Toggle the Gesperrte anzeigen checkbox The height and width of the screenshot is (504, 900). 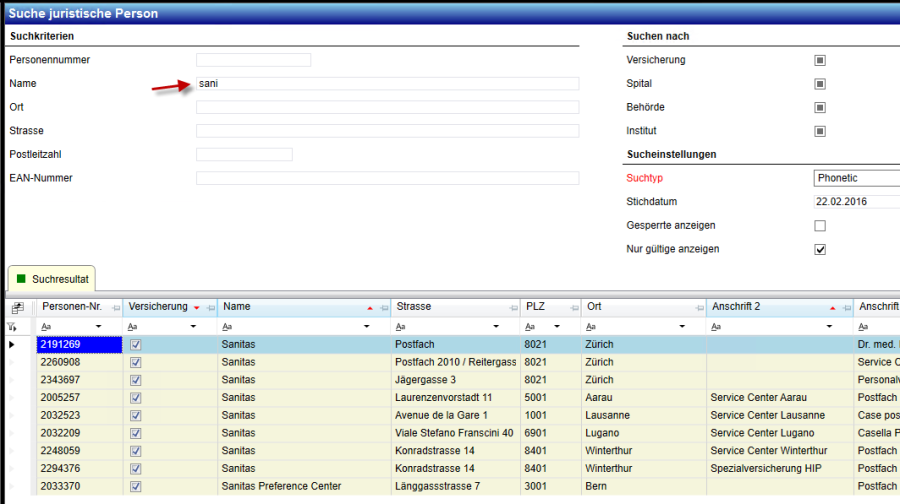(x=820, y=226)
